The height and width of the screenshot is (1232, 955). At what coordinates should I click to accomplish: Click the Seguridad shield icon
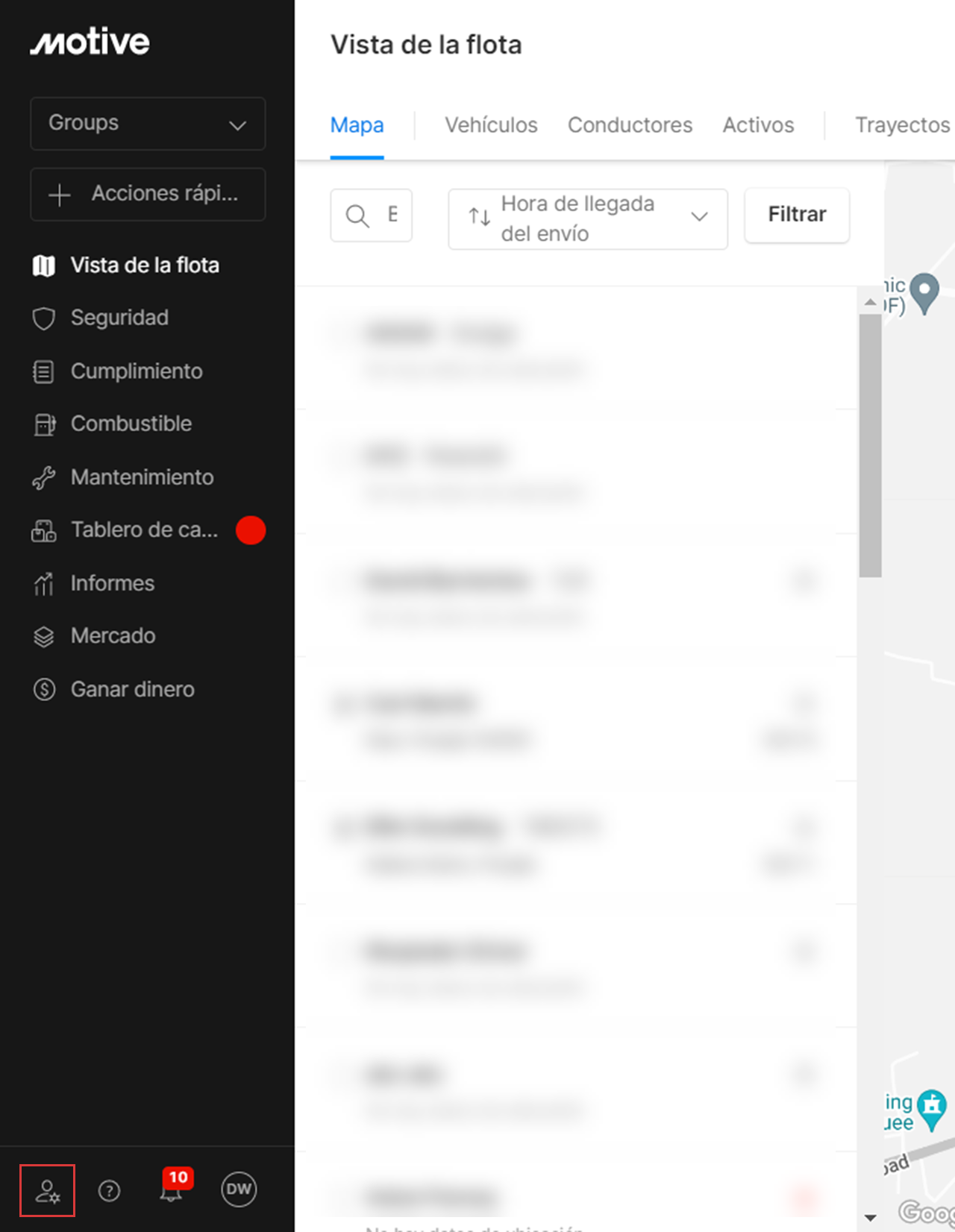[44, 318]
